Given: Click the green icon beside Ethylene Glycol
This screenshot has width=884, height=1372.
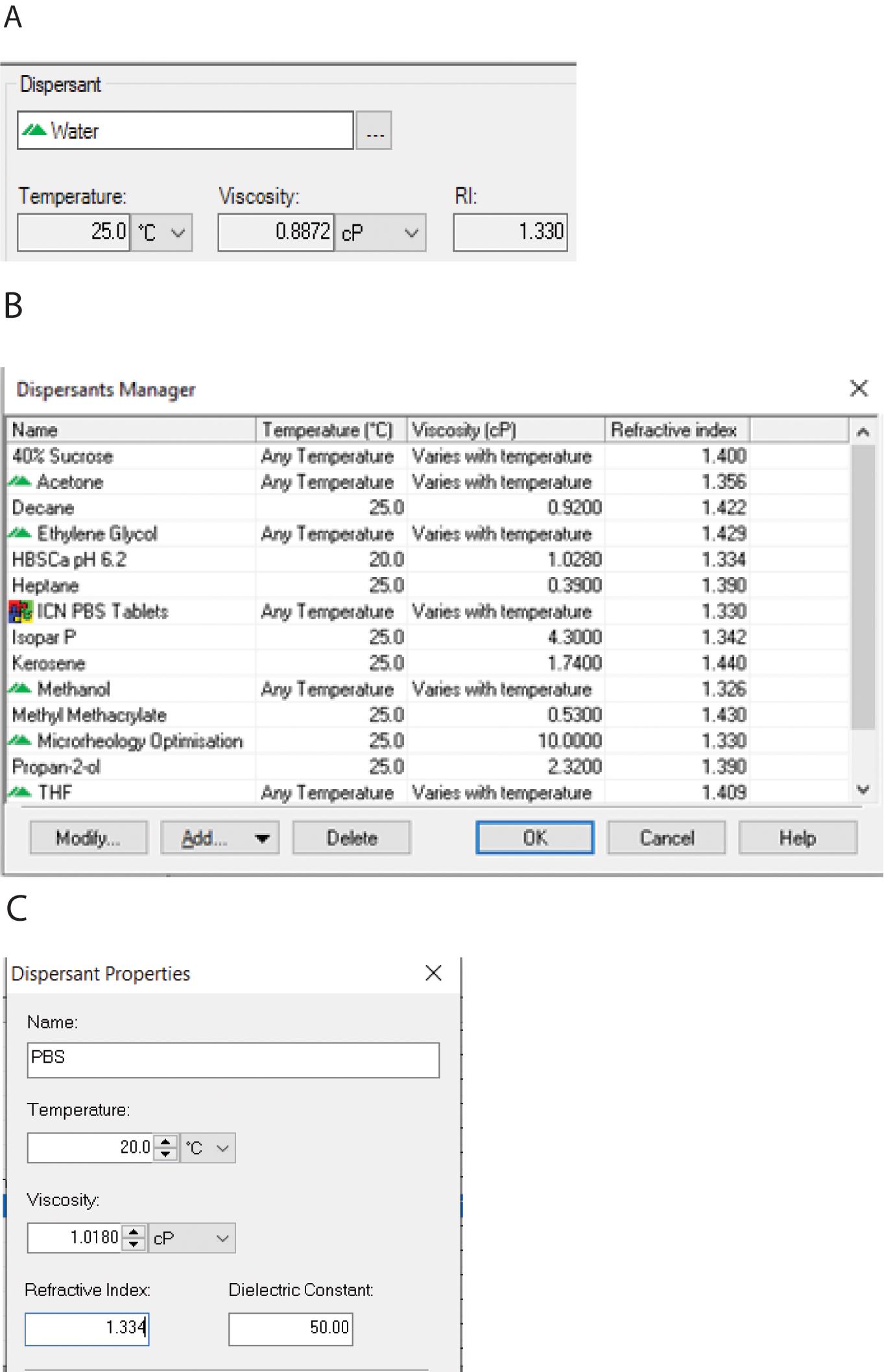Looking at the screenshot, I should pos(20,533).
